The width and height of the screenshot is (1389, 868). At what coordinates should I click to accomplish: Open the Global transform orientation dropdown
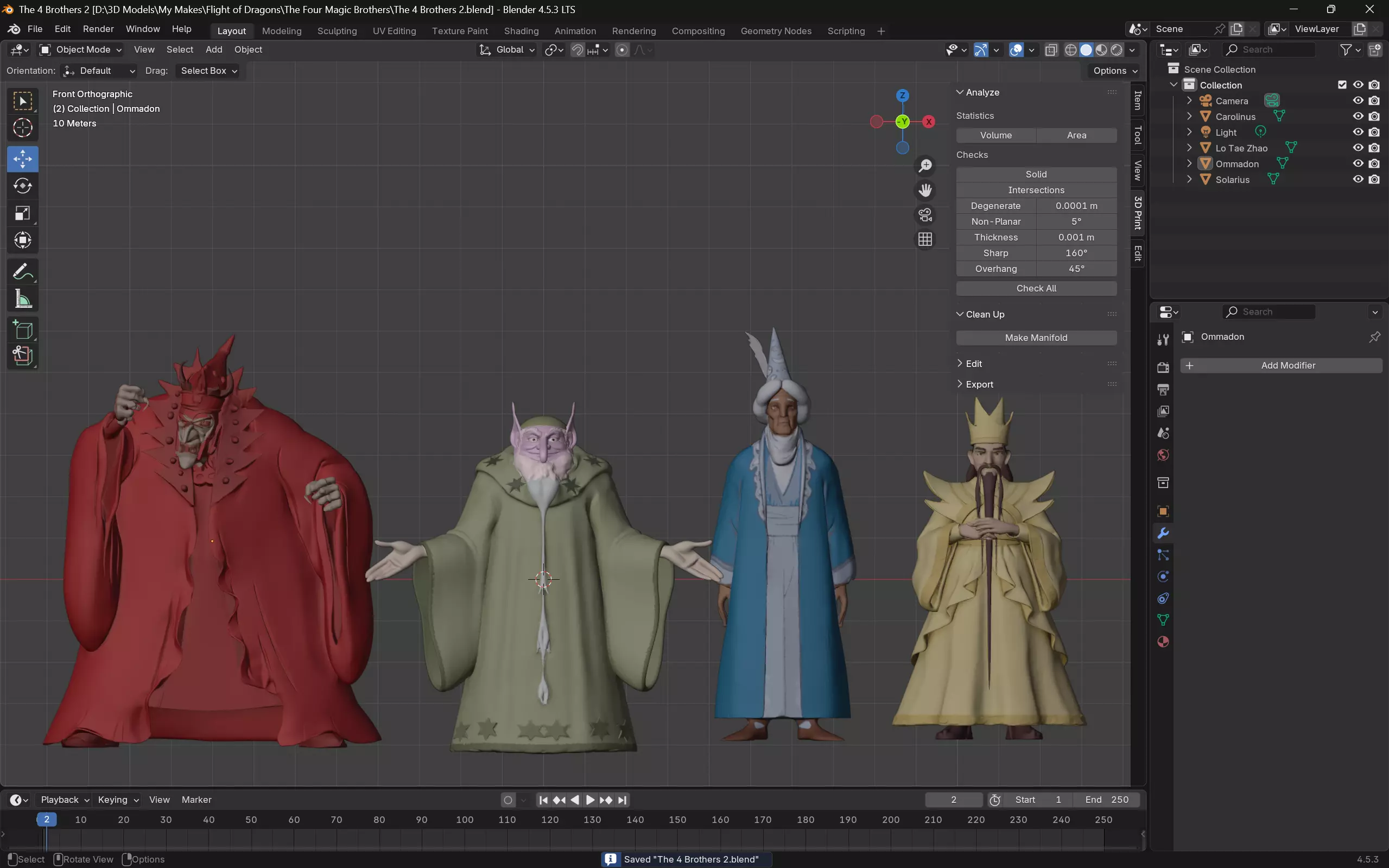pyautogui.click(x=508, y=50)
